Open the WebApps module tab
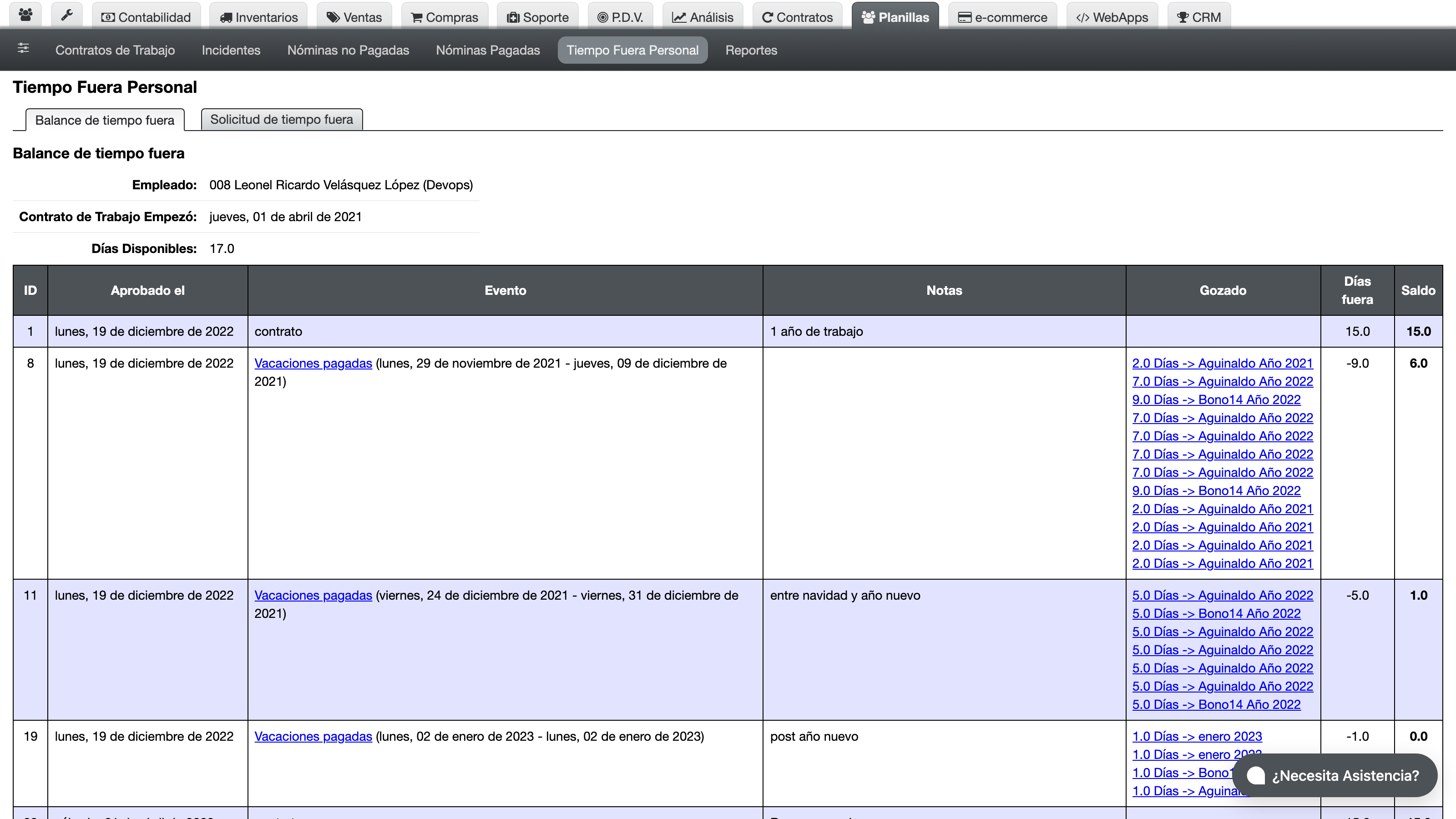Screen dimensions: 1456x819 [x=1112, y=17]
